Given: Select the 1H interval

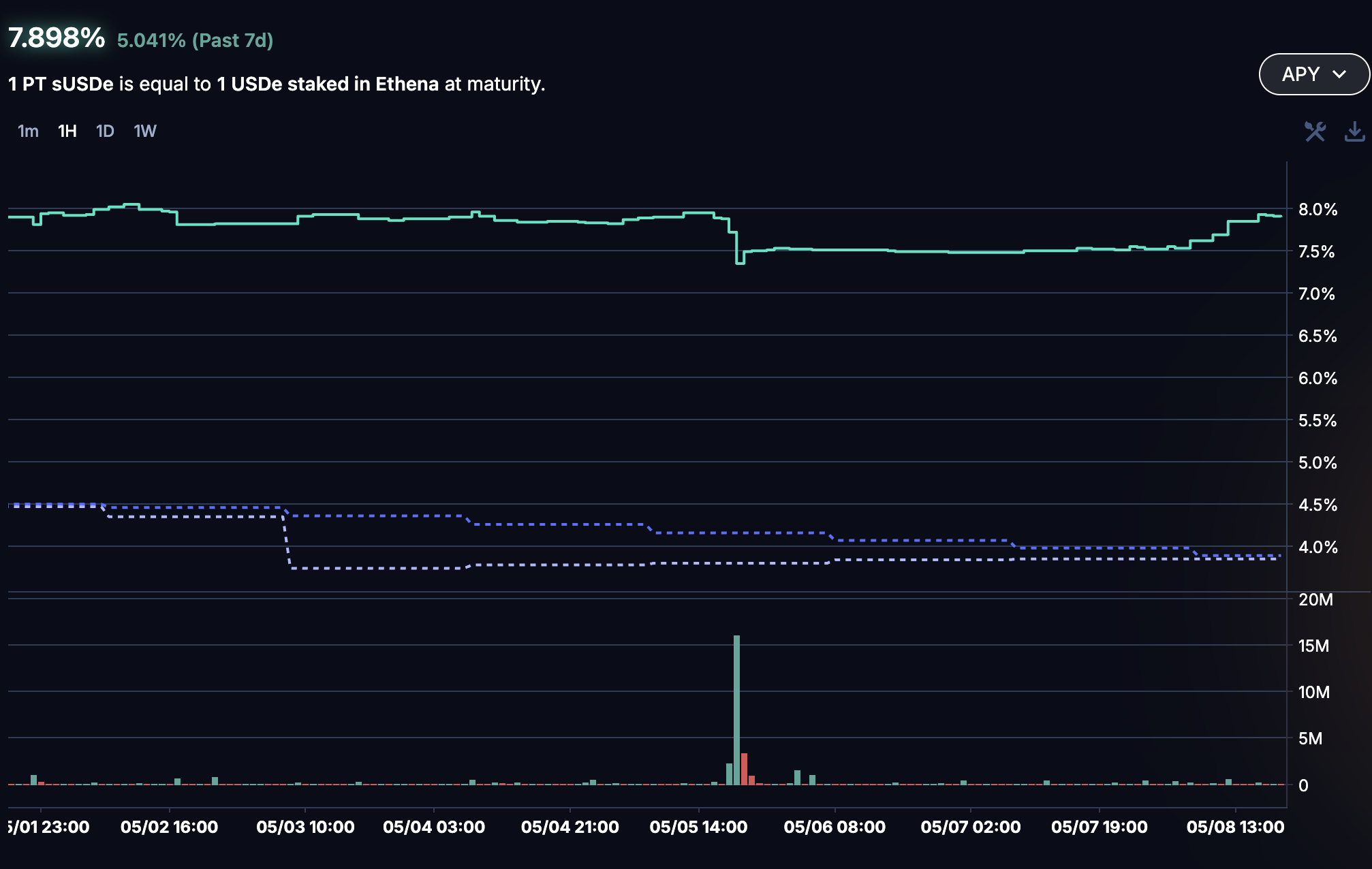Looking at the screenshot, I should pyautogui.click(x=67, y=131).
